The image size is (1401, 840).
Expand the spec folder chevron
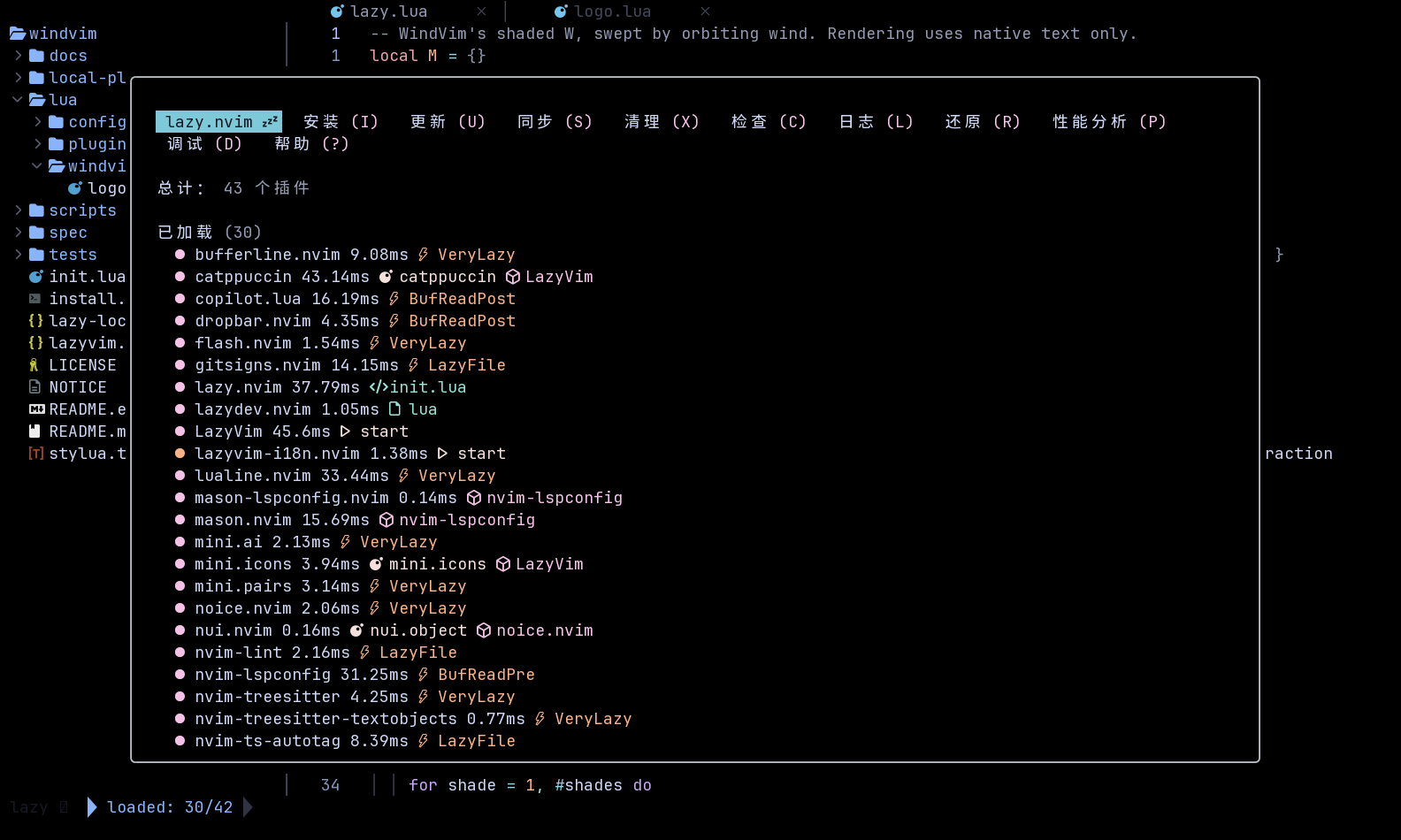[19, 233]
